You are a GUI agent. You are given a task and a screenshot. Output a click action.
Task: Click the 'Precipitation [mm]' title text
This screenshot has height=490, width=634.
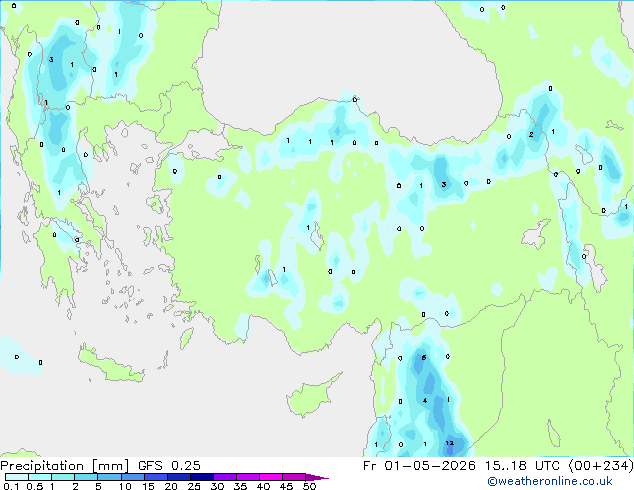click(65, 466)
